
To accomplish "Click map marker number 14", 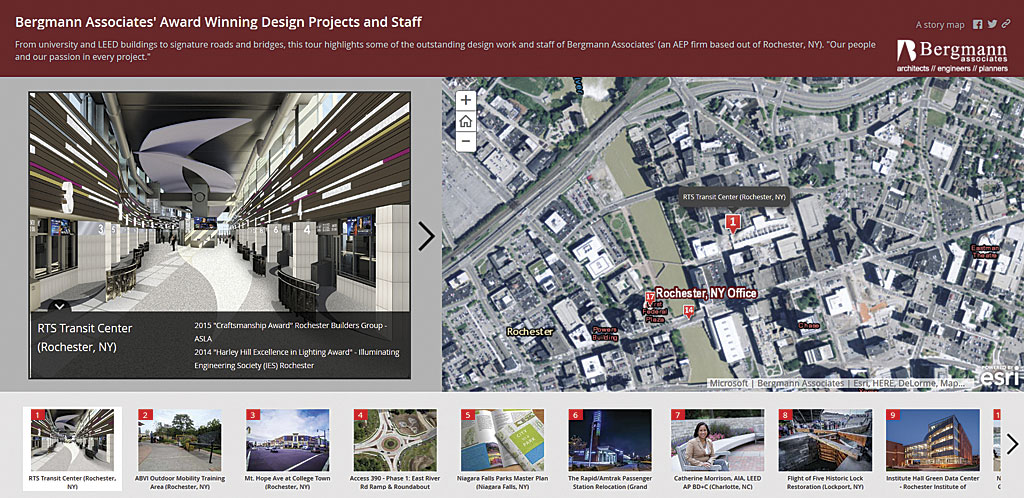I will [688, 311].
